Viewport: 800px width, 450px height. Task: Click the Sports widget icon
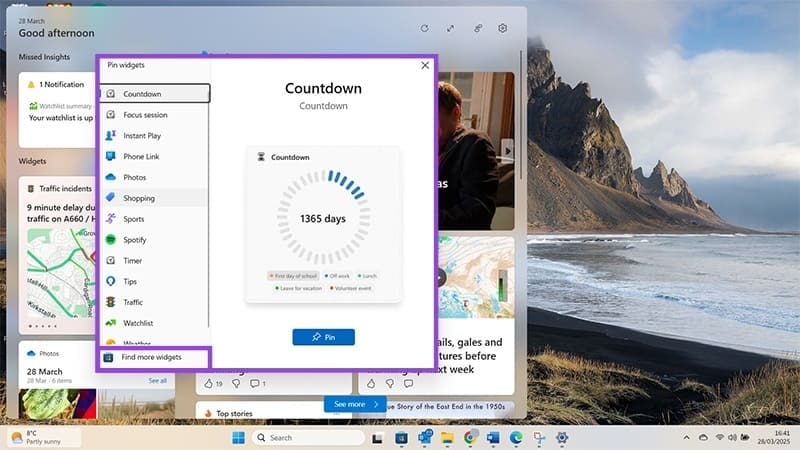pos(111,219)
